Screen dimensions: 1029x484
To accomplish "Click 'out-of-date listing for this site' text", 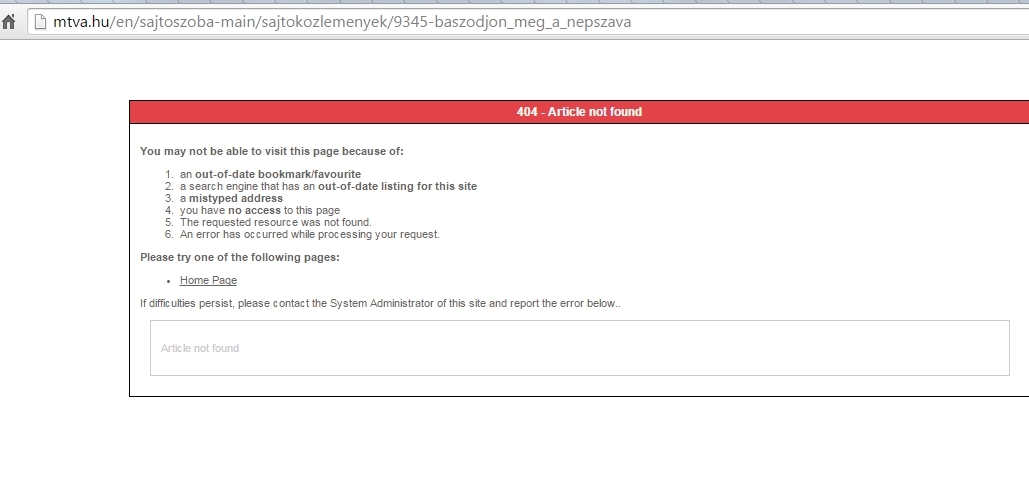I will 397,186.
